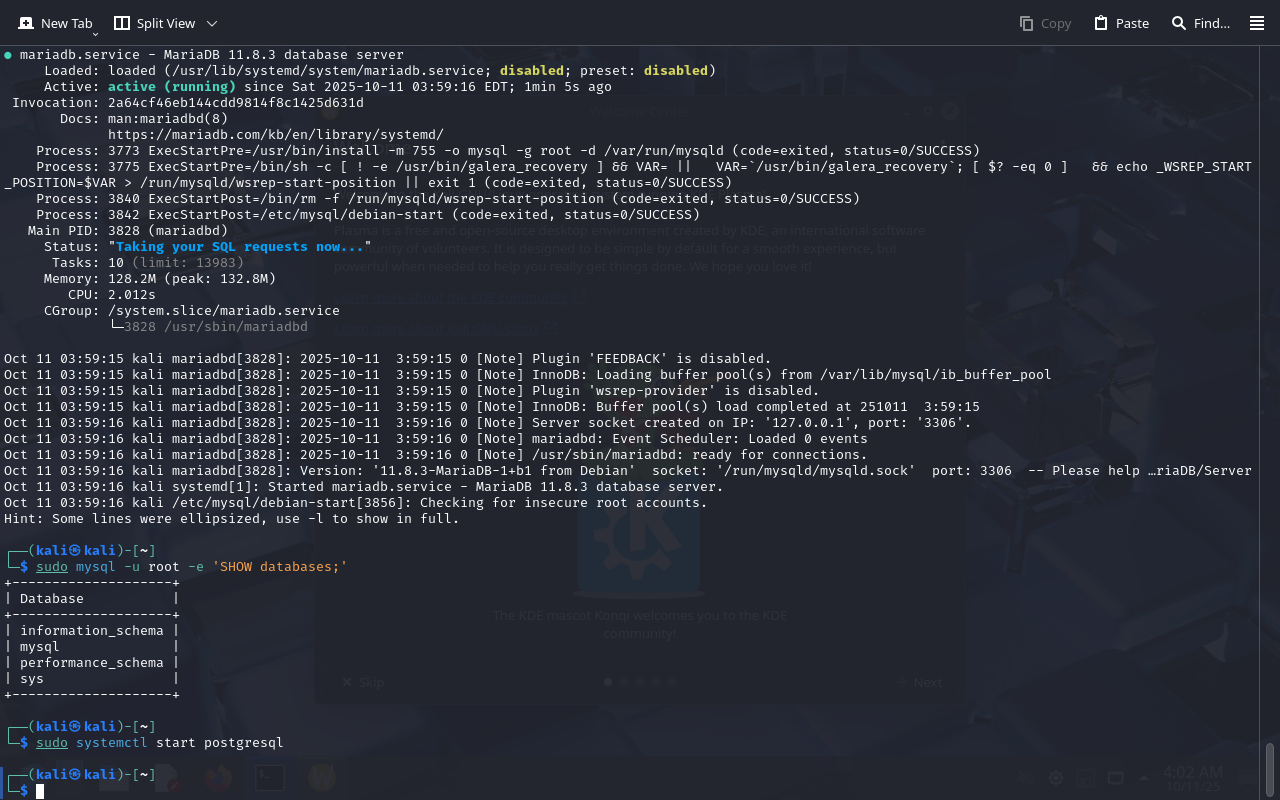
Task: Click the green mariadb.service status dot
Action: [x=8, y=55]
